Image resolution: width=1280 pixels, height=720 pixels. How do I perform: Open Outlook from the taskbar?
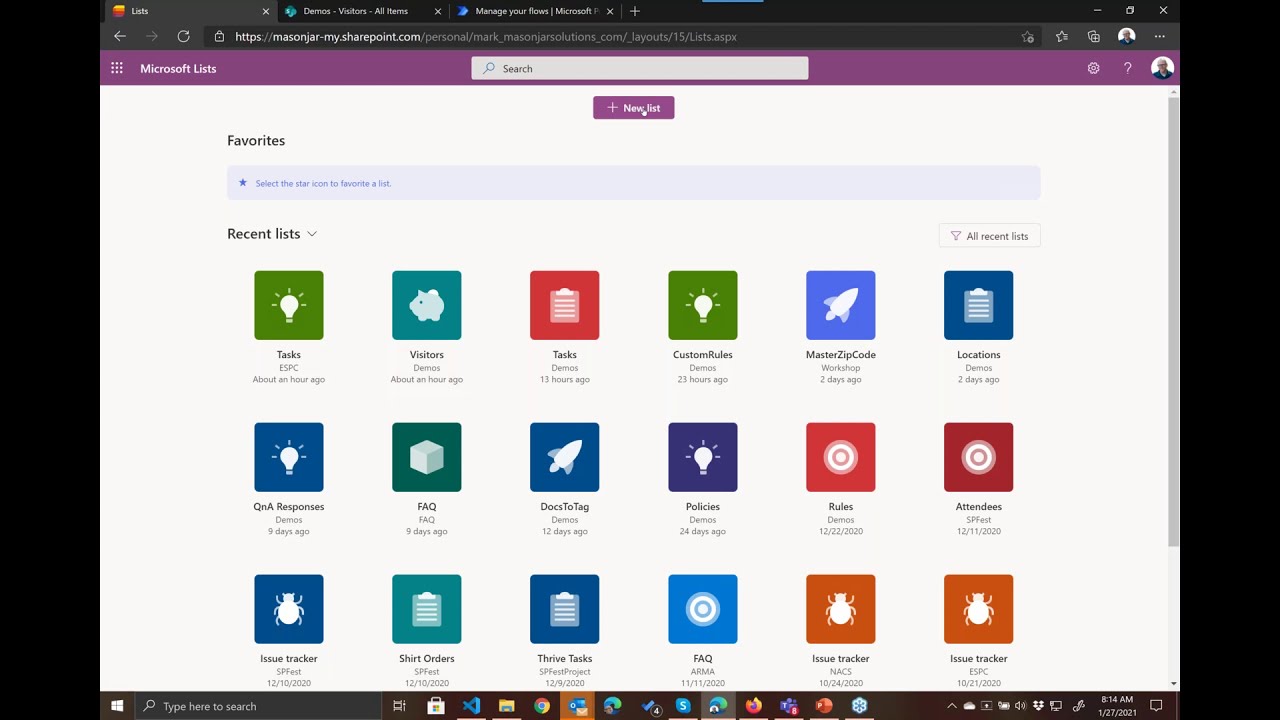click(x=577, y=706)
